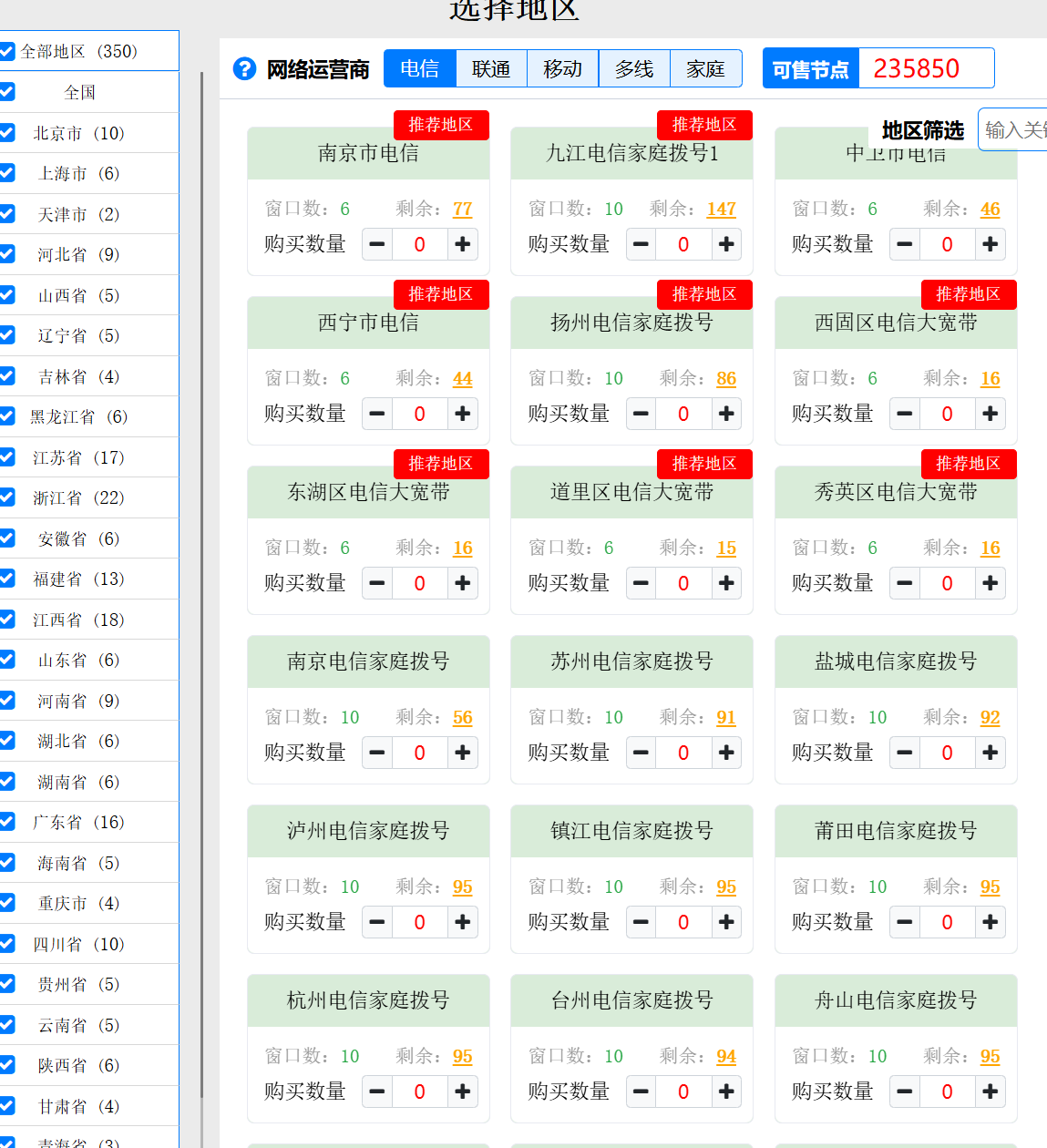The width and height of the screenshot is (1047, 1148).
Task: Decrease purchase quantity for 九江电信家庭拨号1
Action: 642,244
